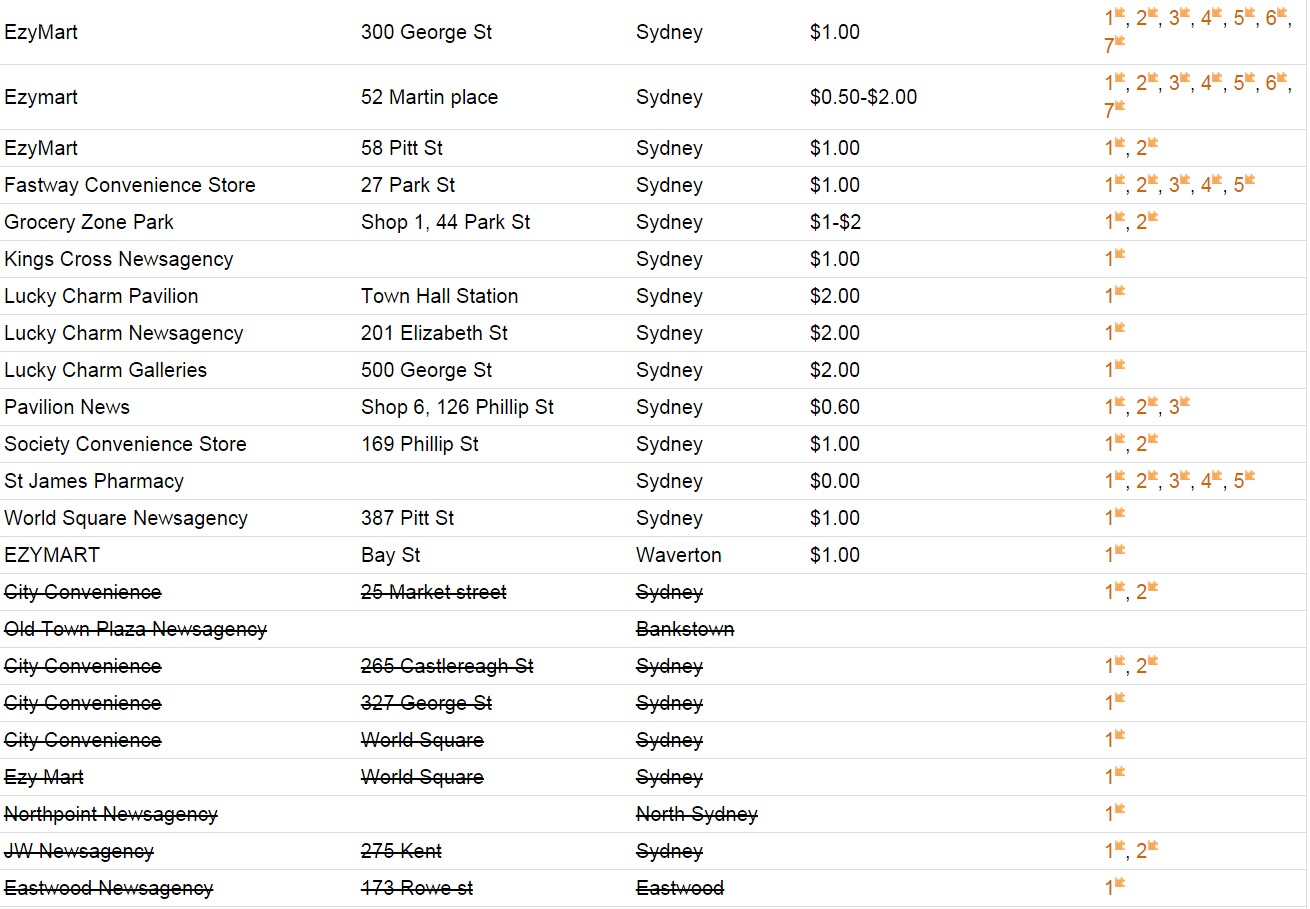Click the "Waverton" suburb cell
1310x909 pixels.
679,555
